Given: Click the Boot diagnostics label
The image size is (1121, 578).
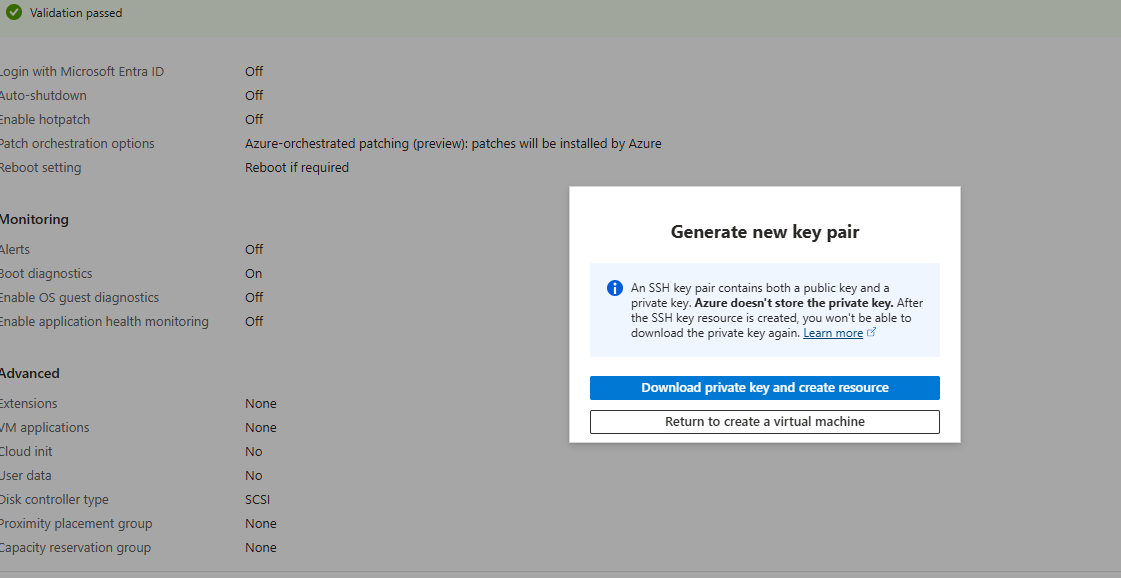Looking at the screenshot, I should pyautogui.click(x=46, y=273).
